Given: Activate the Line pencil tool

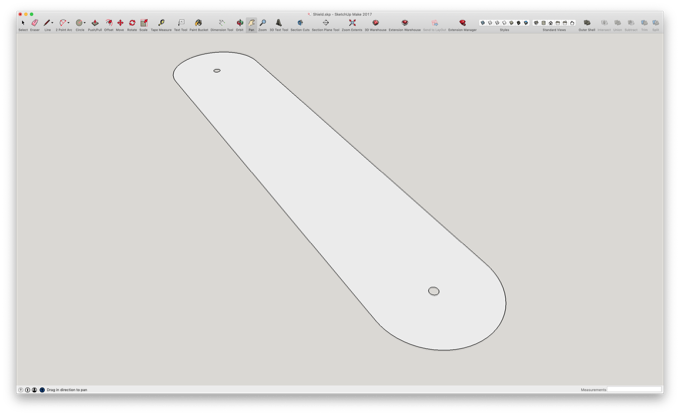Looking at the screenshot, I should 46,23.
